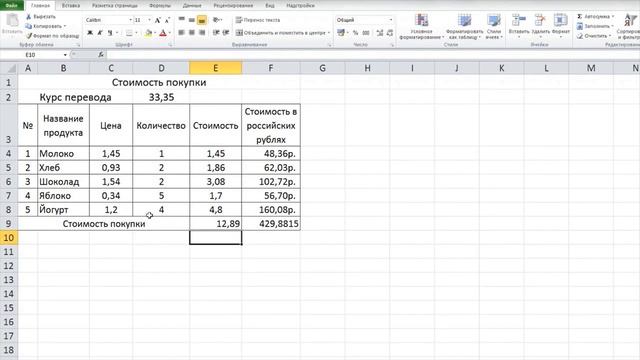
Task: Click the percent style icon
Action: click(x=356, y=33)
